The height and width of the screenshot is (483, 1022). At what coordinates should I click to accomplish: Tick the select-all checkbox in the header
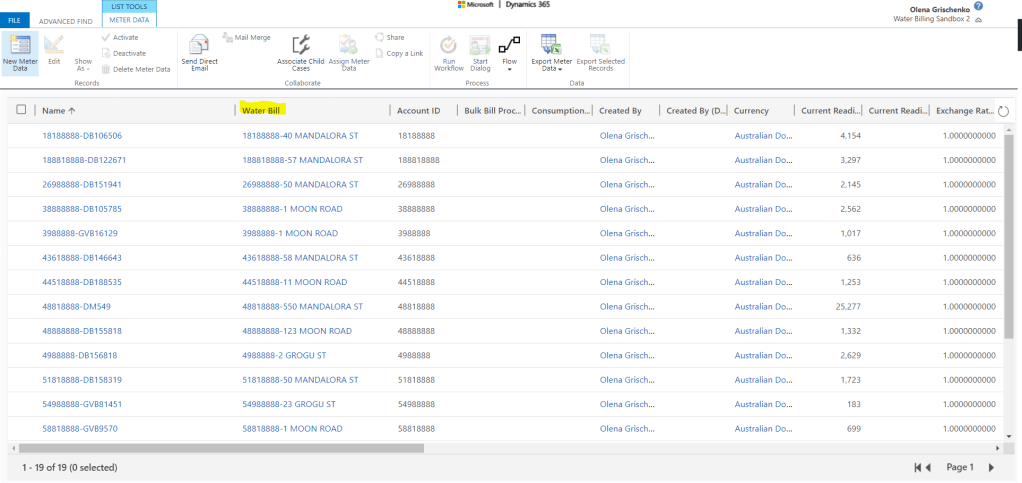(x=22, y=110)
